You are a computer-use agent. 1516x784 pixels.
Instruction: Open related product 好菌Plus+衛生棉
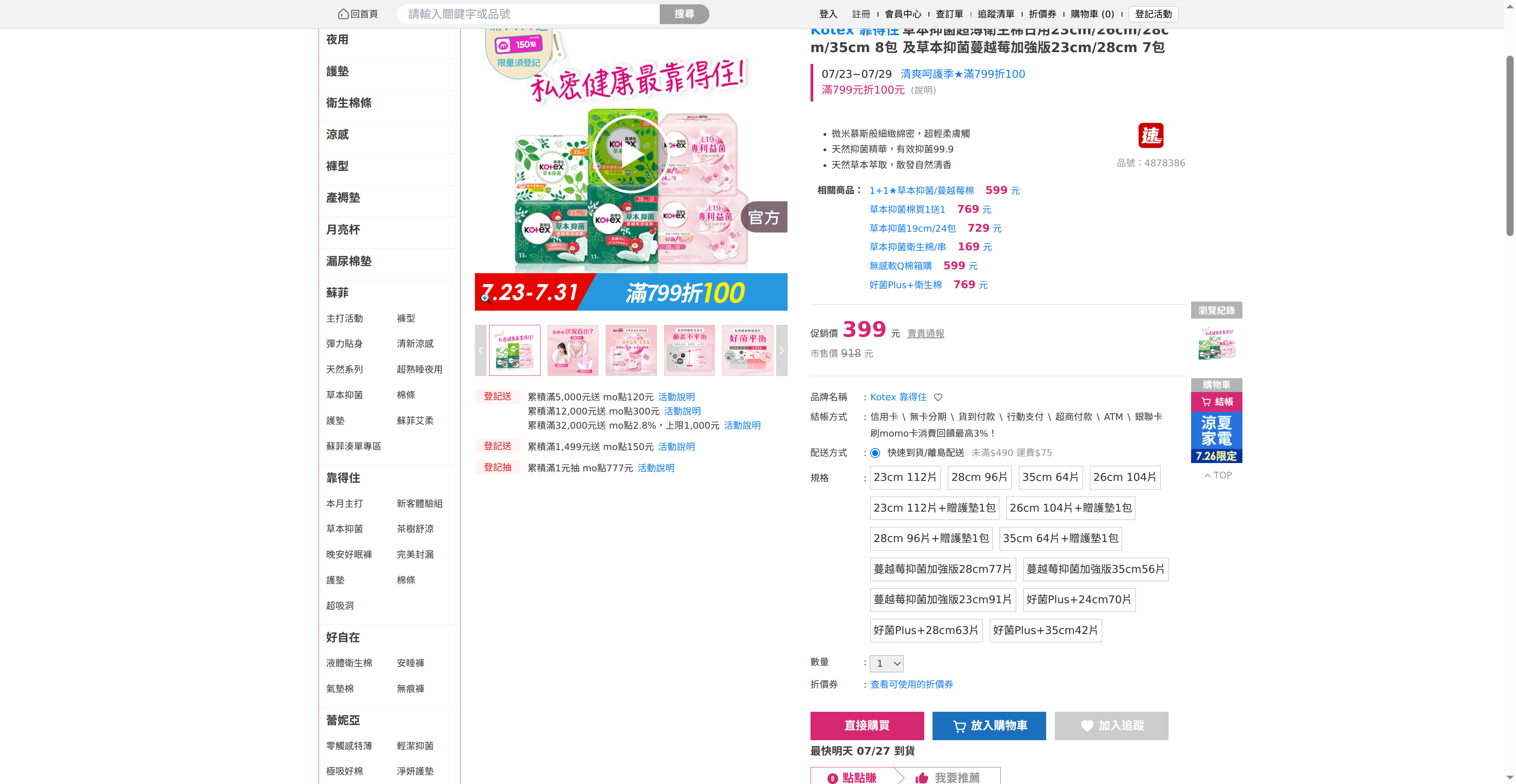(x=906, y=285)
